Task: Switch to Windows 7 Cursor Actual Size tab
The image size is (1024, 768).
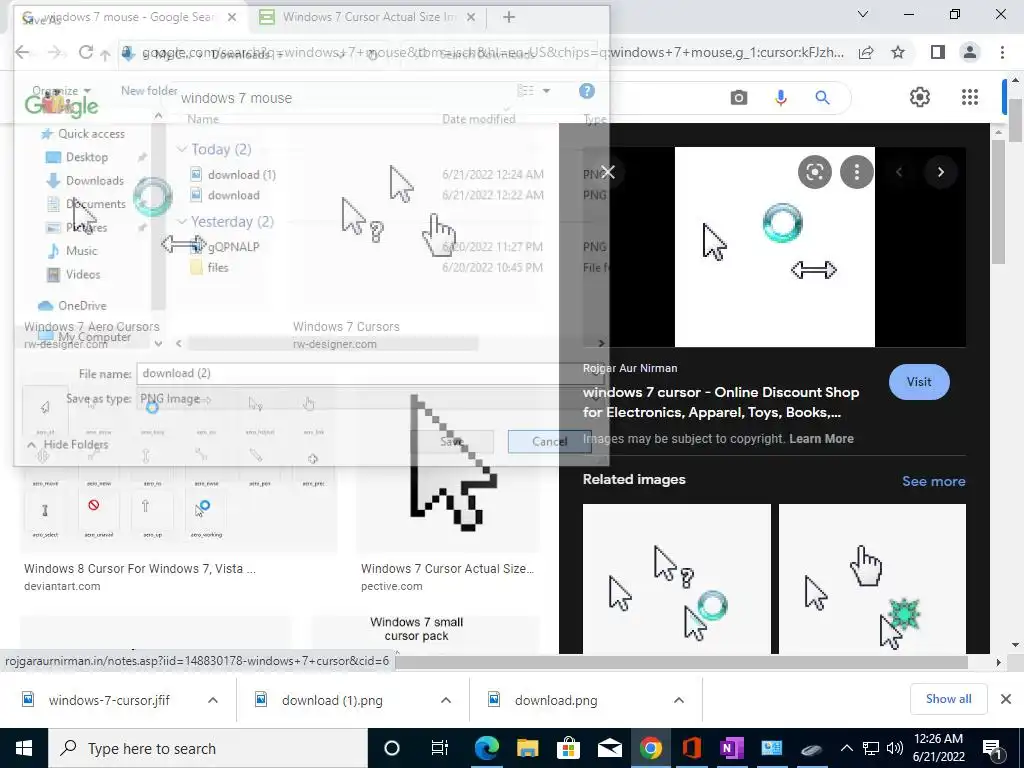Action: [369, 18]
